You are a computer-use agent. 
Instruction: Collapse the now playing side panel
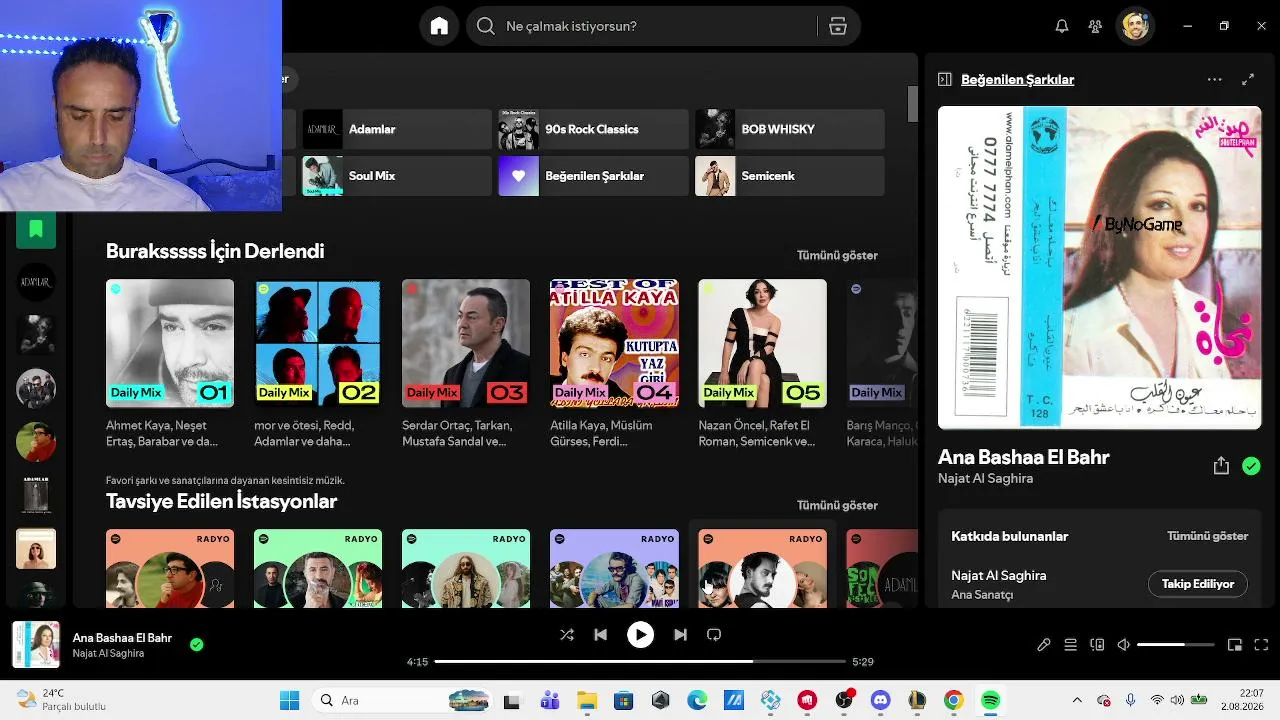944,79
